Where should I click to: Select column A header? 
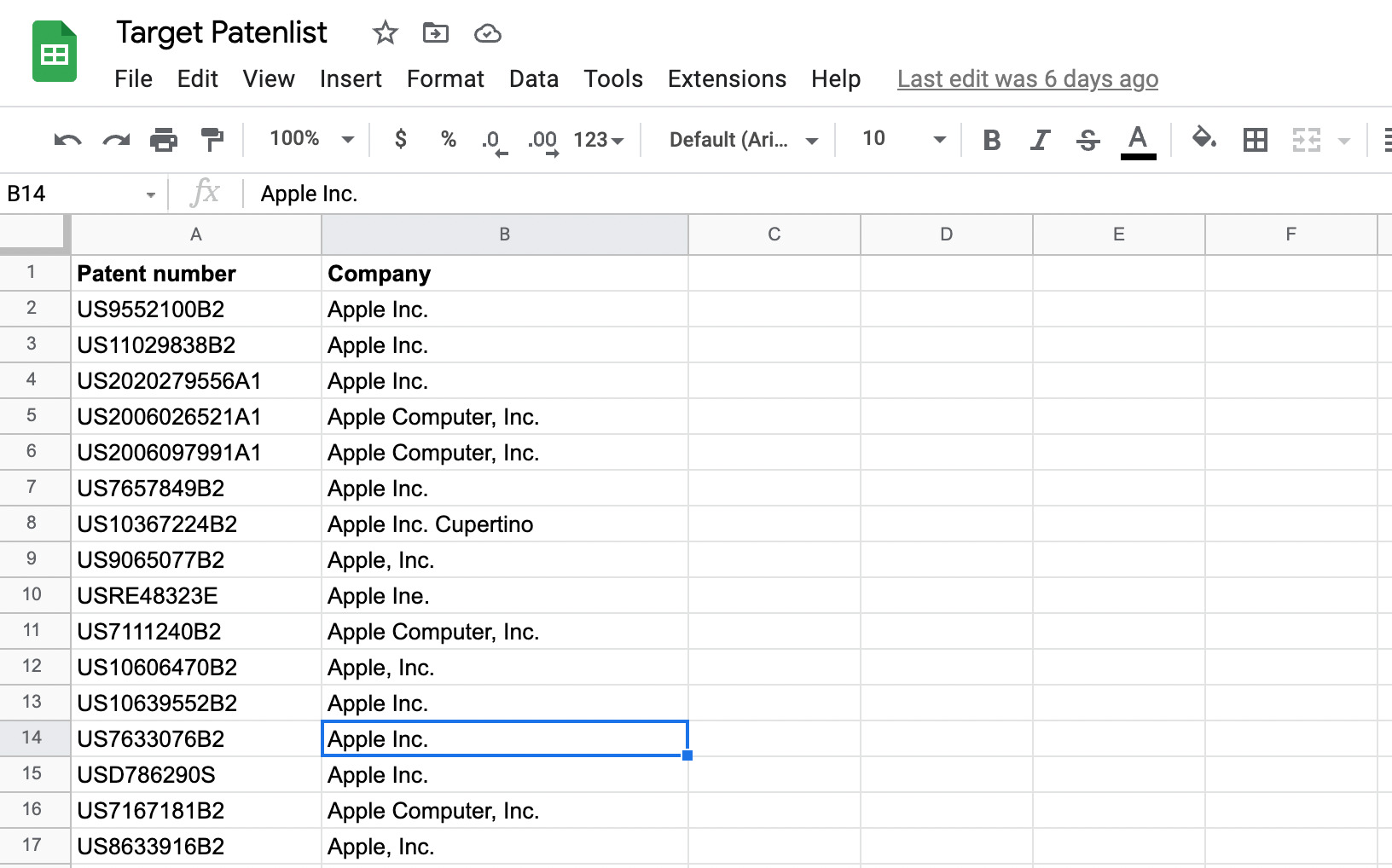click(x=196, y=234)
